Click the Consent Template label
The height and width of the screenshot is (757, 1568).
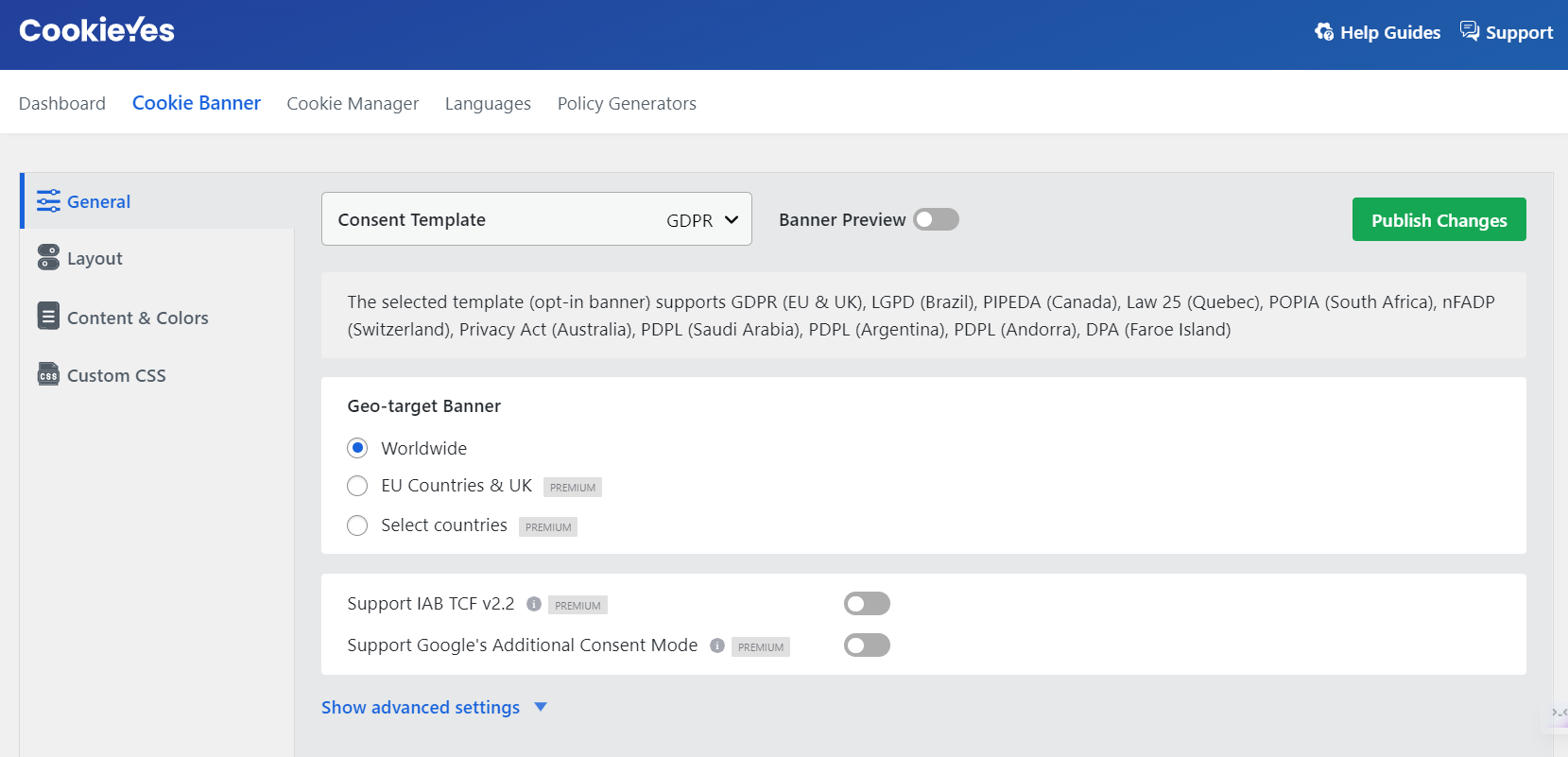(x=412, y=220)
